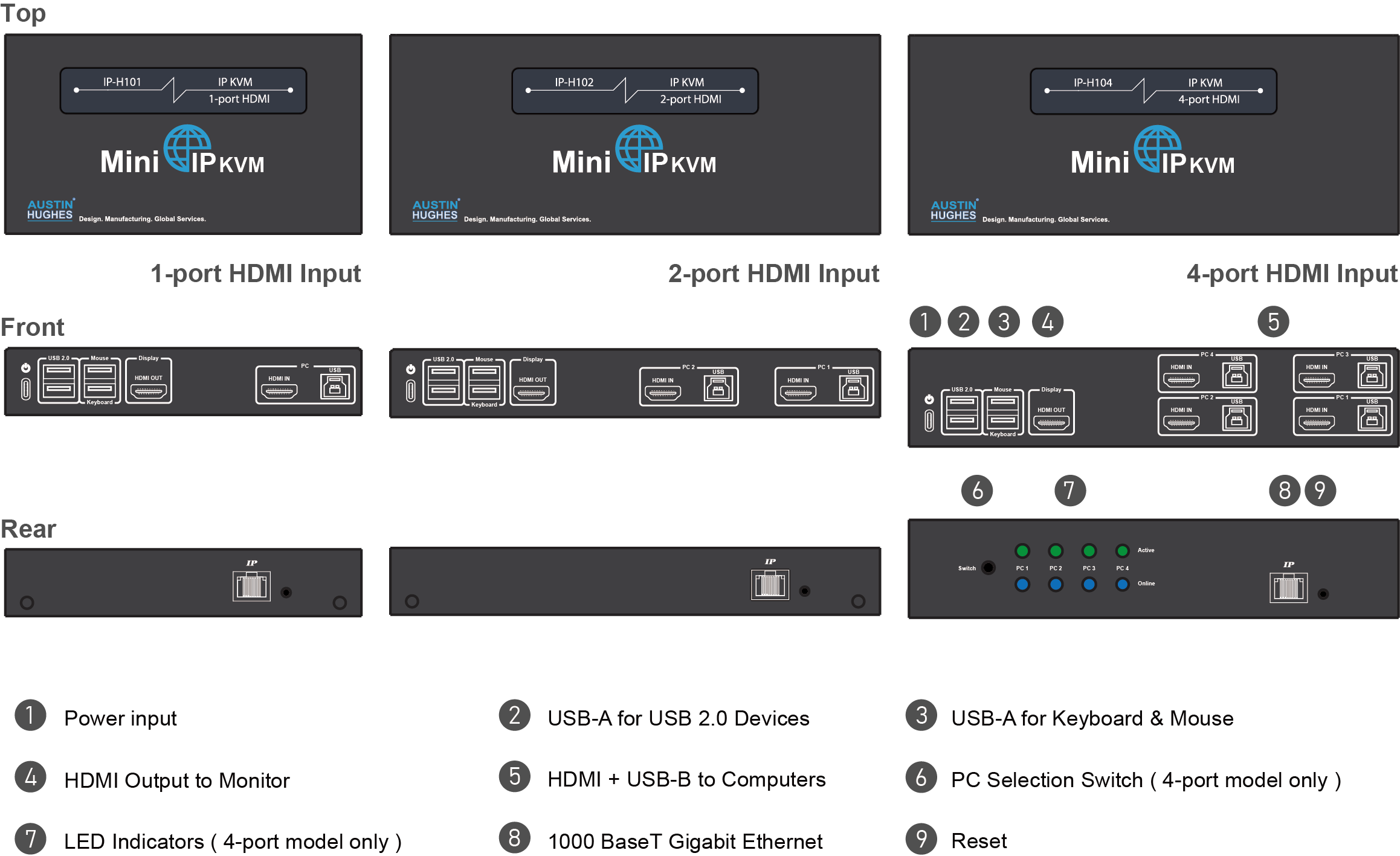Viewport: 1400px width, 856px height.
Task: Click the Ethernet IP port on the 4-port rear panel
Action: (x=1288, y=588)
